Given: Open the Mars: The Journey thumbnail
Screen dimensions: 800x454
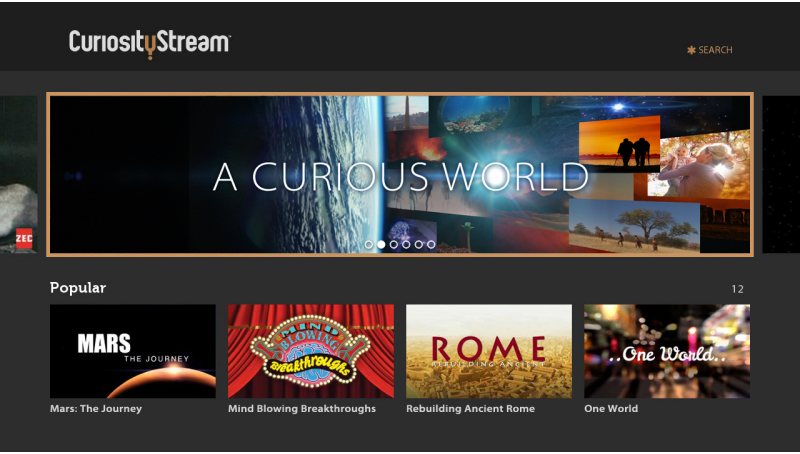Looking at the screenshot, I should (x=133, y=351).
